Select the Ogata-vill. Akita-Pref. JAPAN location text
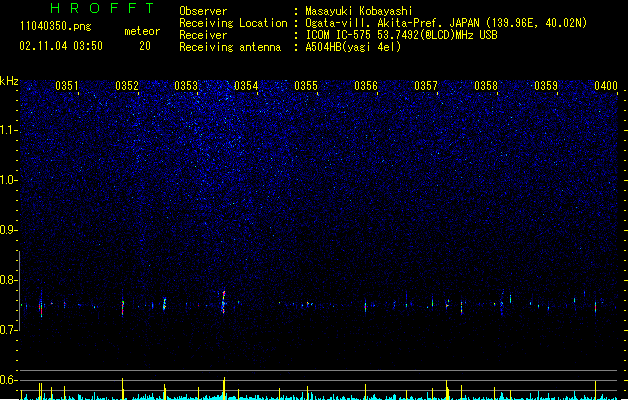This screenshot has width=629, height=400. click(x=446, y=23)
